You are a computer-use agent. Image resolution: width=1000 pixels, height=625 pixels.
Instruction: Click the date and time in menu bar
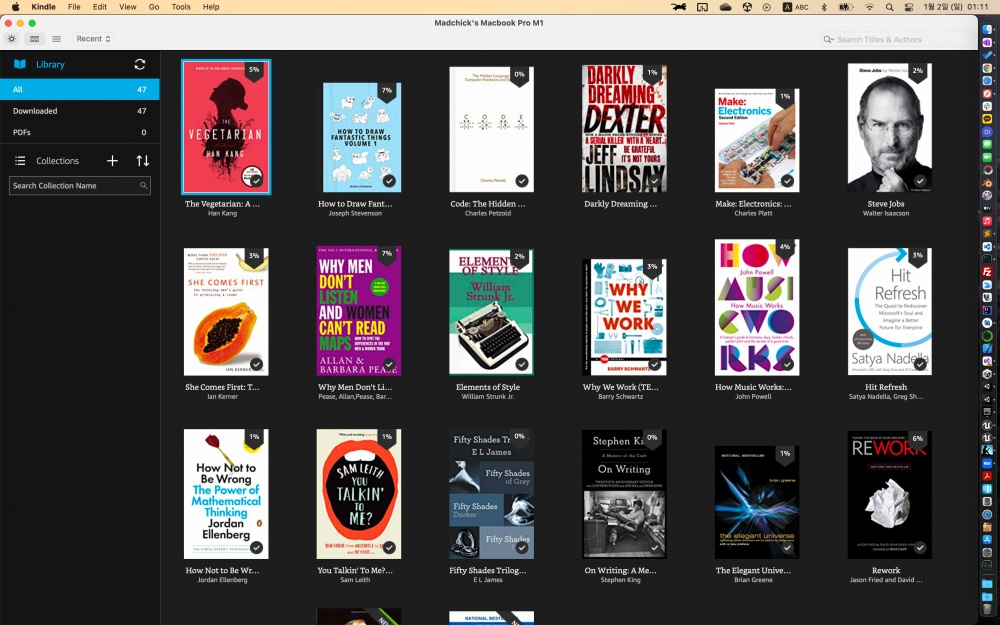[955, 7]
